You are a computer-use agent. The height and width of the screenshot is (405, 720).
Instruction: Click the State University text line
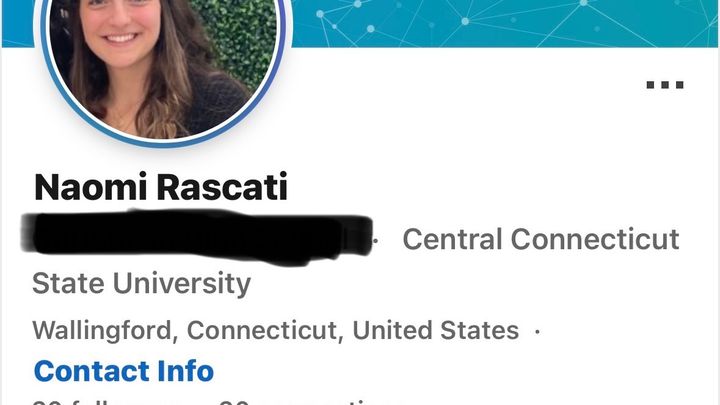point(141,283)
